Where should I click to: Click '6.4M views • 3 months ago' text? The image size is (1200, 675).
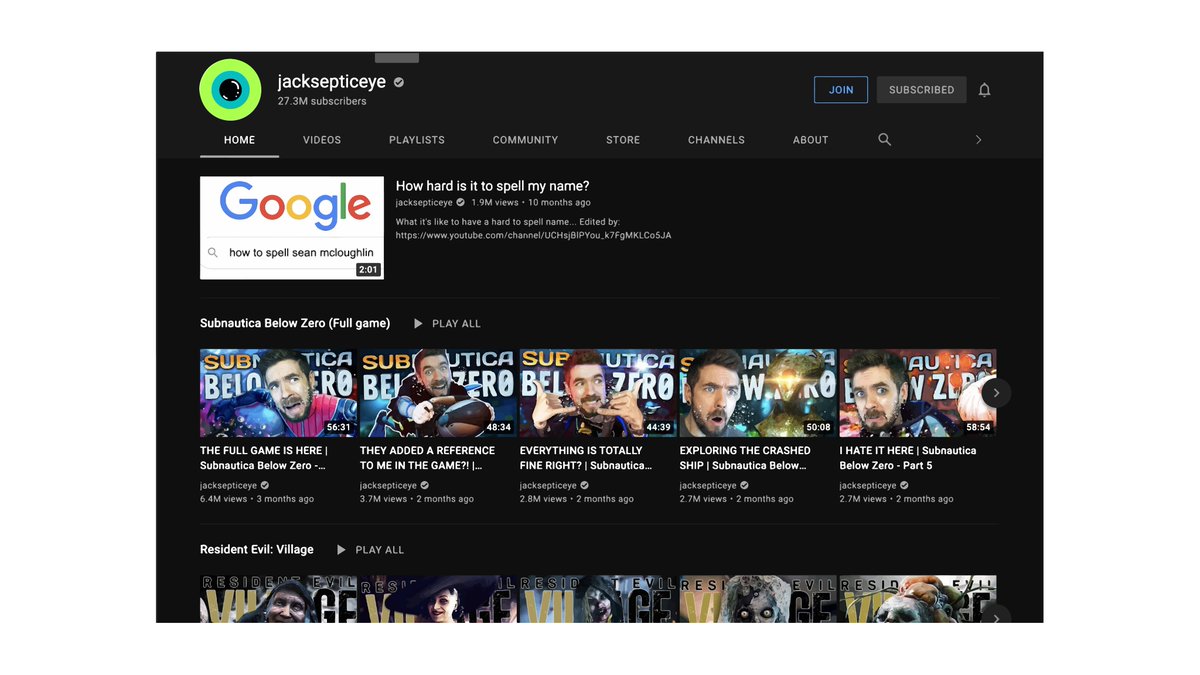click(257, 499)
